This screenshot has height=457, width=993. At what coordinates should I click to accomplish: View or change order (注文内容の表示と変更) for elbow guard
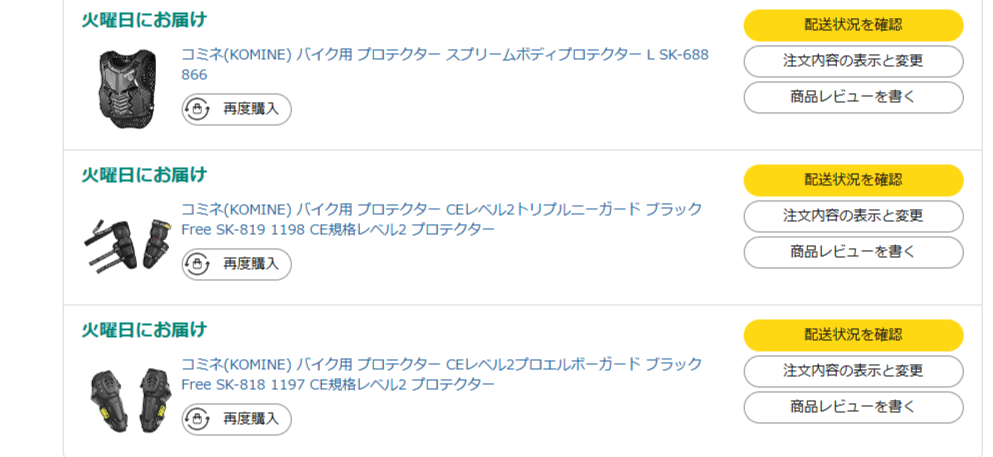[x=853, y=371]
